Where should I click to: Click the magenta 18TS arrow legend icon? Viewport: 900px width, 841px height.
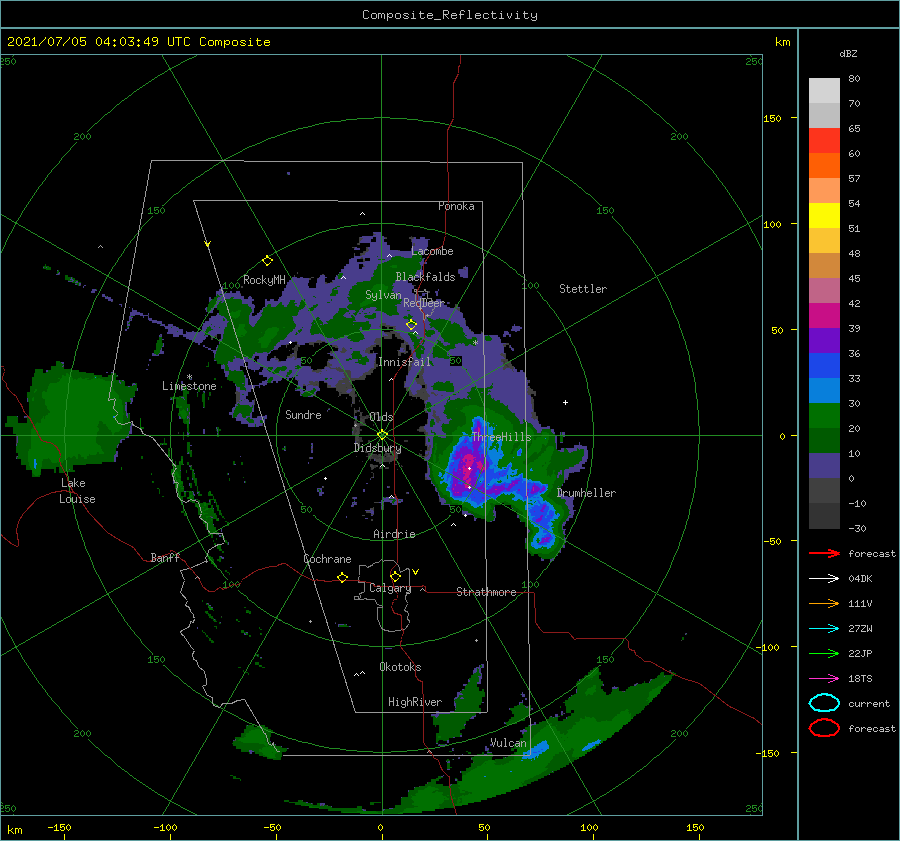click(824, 679)
